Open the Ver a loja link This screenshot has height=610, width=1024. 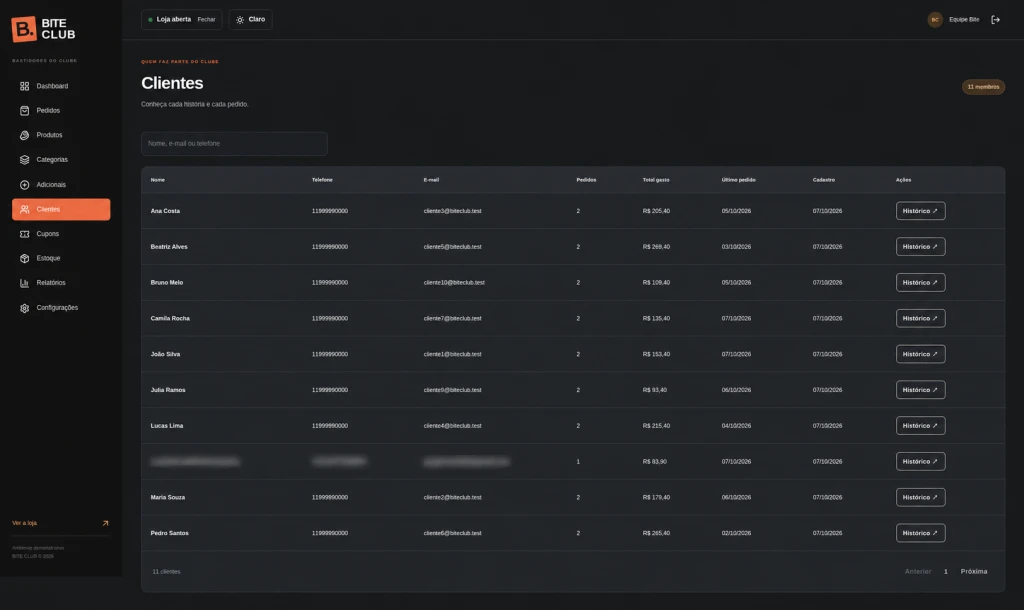click(61, 523)
